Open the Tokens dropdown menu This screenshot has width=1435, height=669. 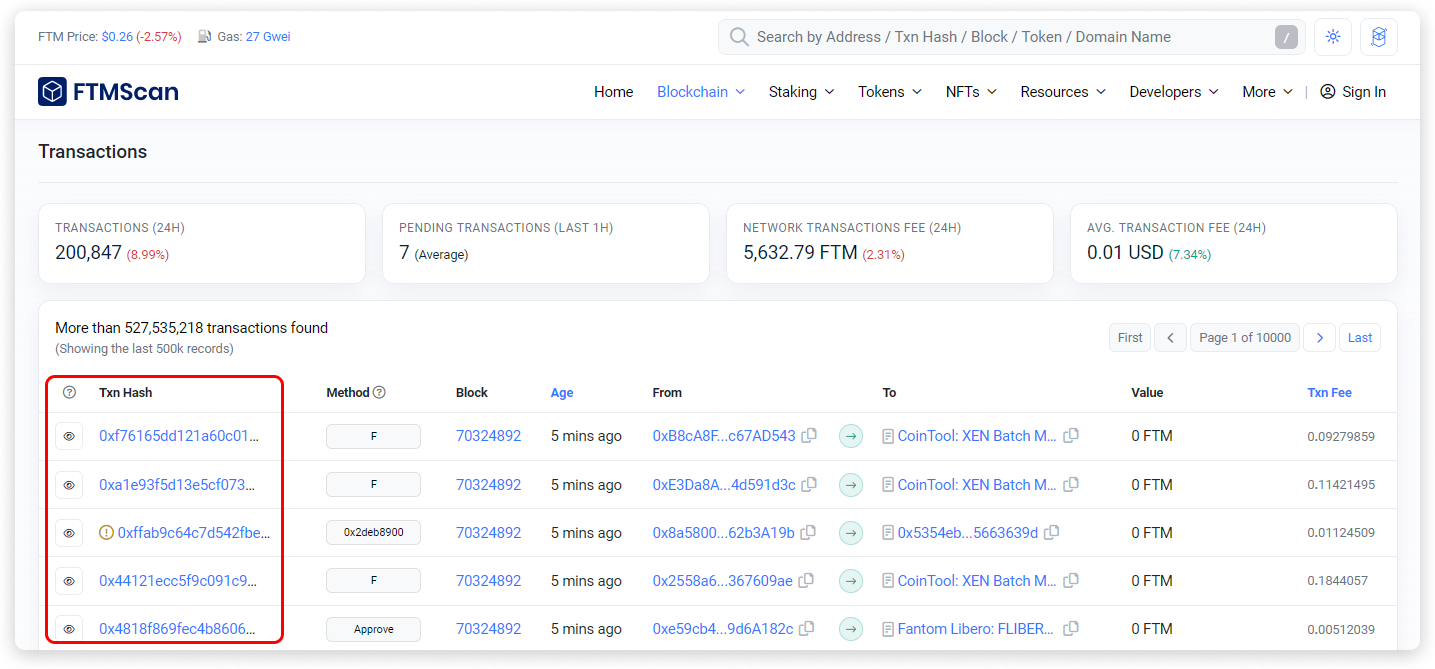click(x=889, y=92)
